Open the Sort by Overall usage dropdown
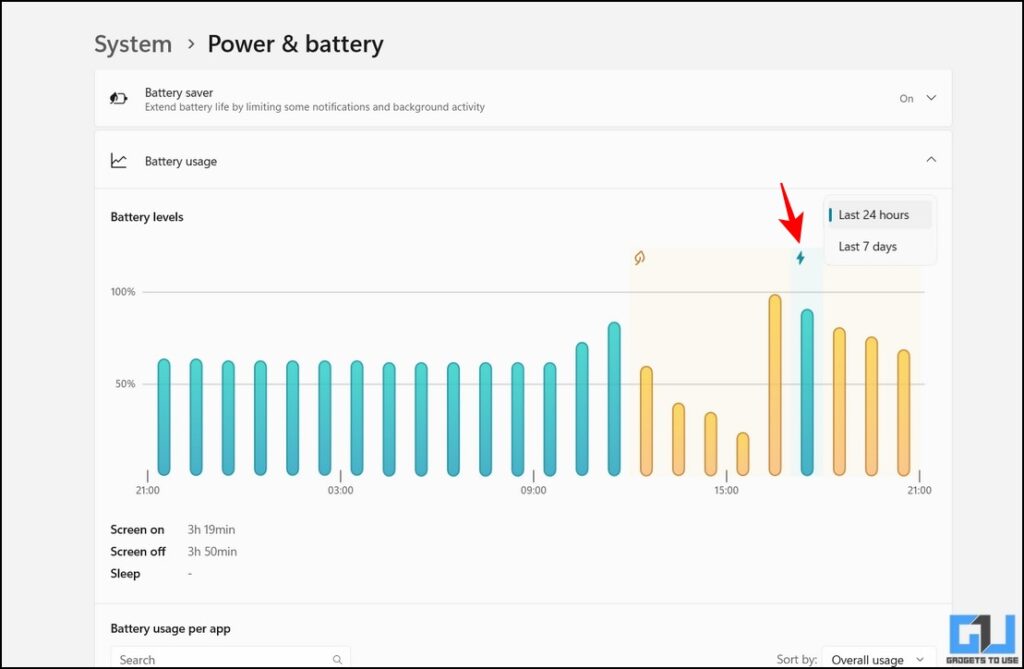1024x669 pixels. 878,659
